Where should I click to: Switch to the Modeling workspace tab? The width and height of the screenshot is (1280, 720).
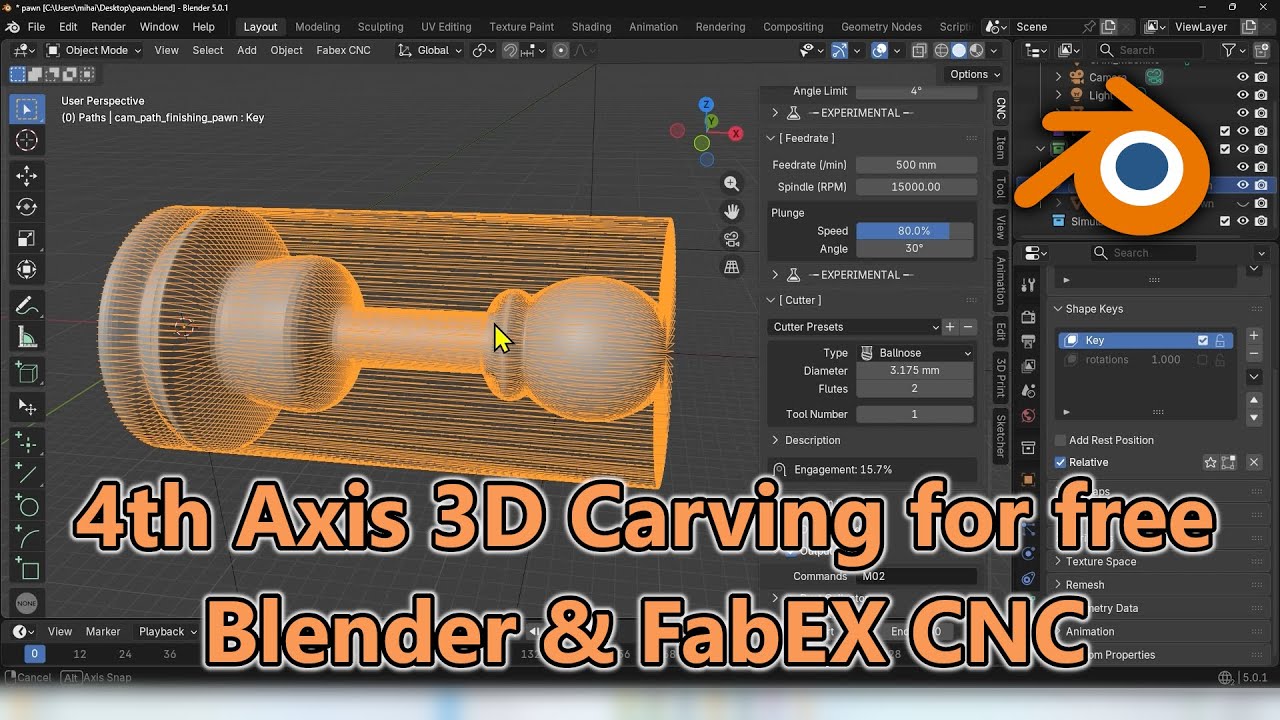coord(318,27)
